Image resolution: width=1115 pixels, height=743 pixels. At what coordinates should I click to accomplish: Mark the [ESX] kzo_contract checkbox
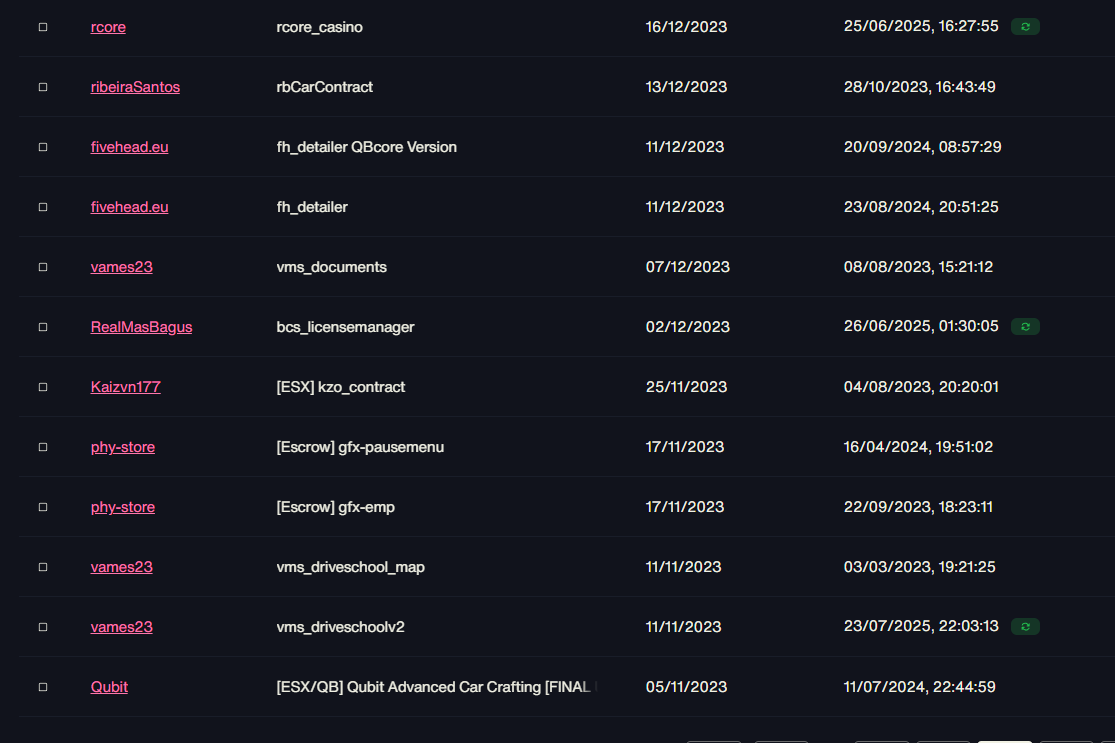tap(43, 387)
